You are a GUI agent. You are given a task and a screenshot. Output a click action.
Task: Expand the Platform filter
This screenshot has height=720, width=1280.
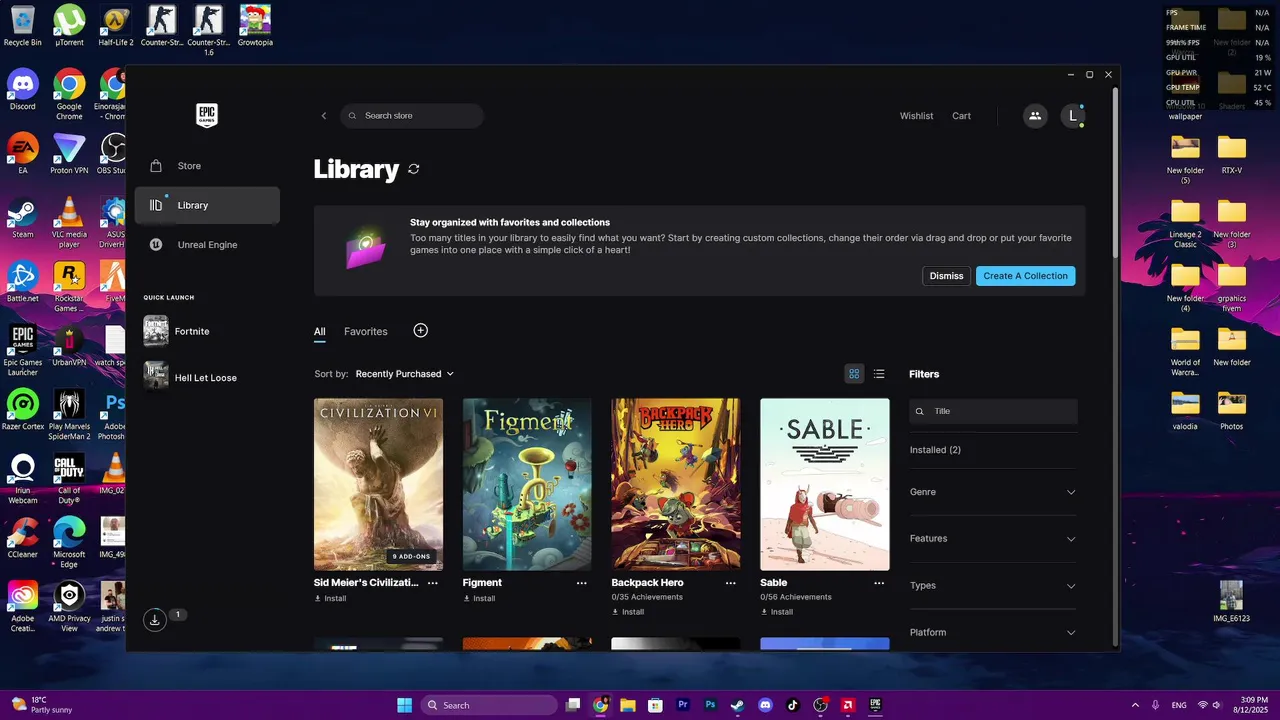[x=993, y=632]
